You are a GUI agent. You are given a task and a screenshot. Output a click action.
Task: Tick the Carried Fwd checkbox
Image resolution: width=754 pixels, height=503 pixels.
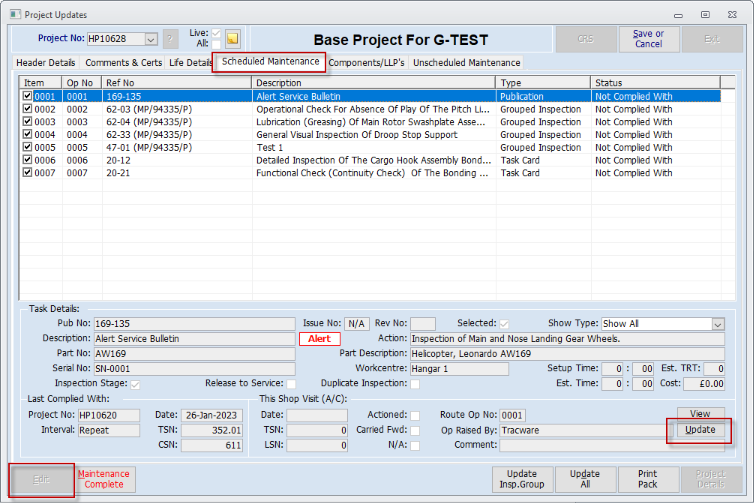(415, 430)
